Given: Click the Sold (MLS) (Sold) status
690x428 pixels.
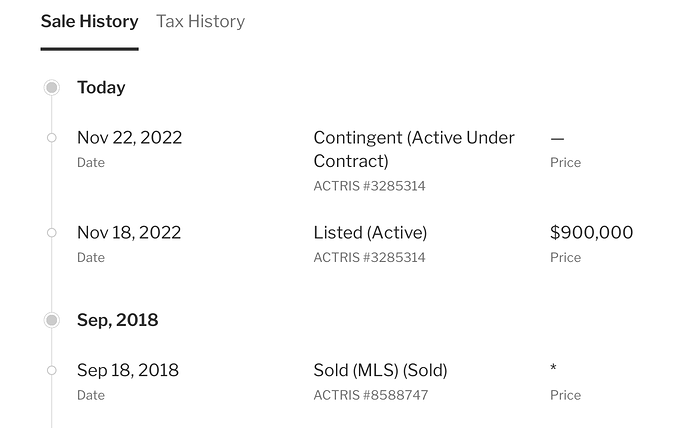Looking at the screenshot, I should click(380, 370).
